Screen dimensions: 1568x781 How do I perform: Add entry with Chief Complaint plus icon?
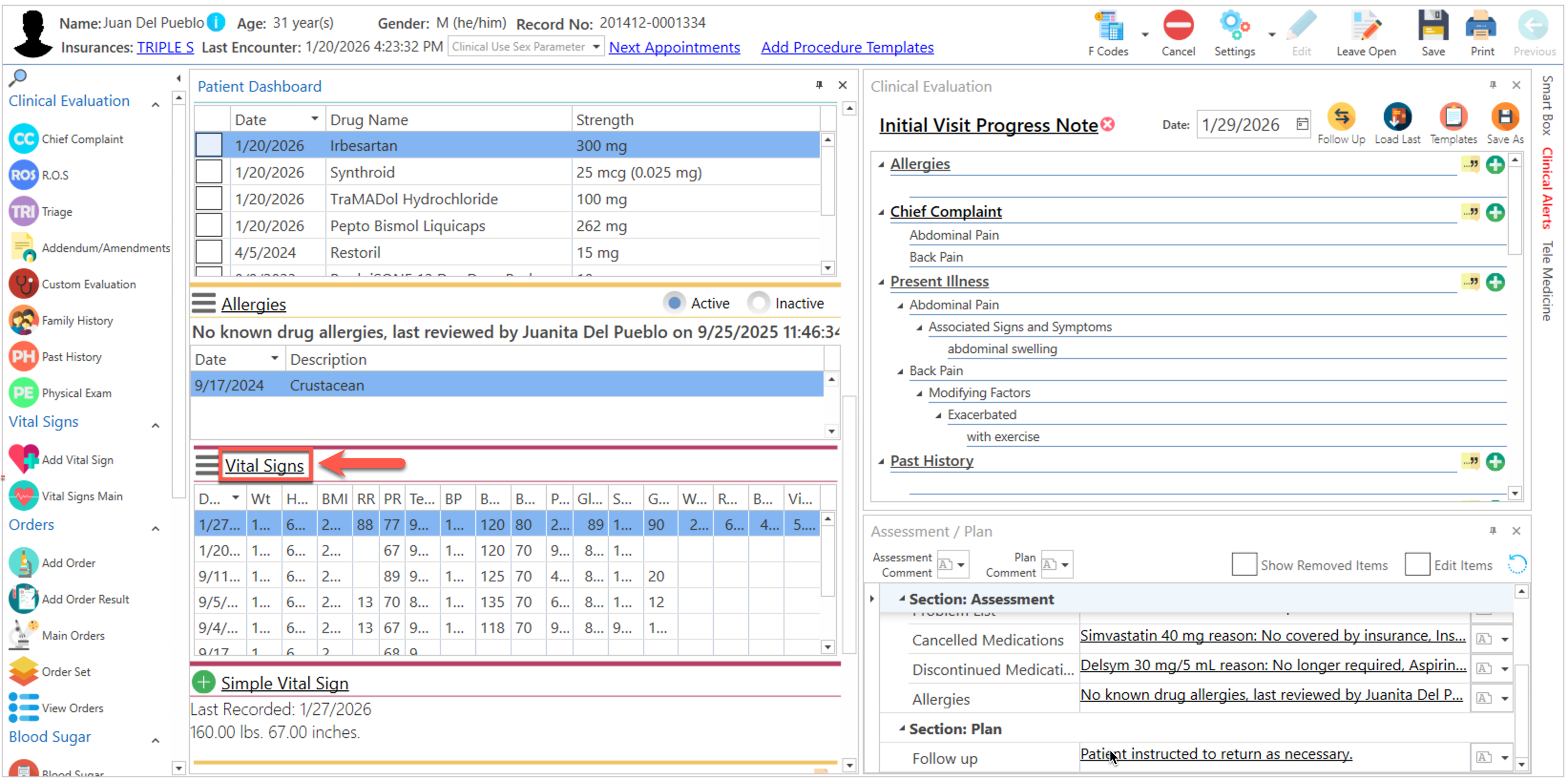1495,212
